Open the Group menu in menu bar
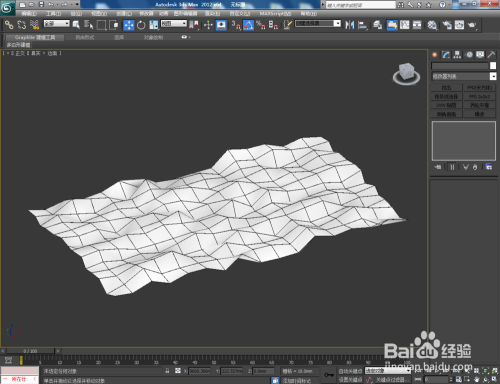 pyautogui.click(x=76, y=14)
